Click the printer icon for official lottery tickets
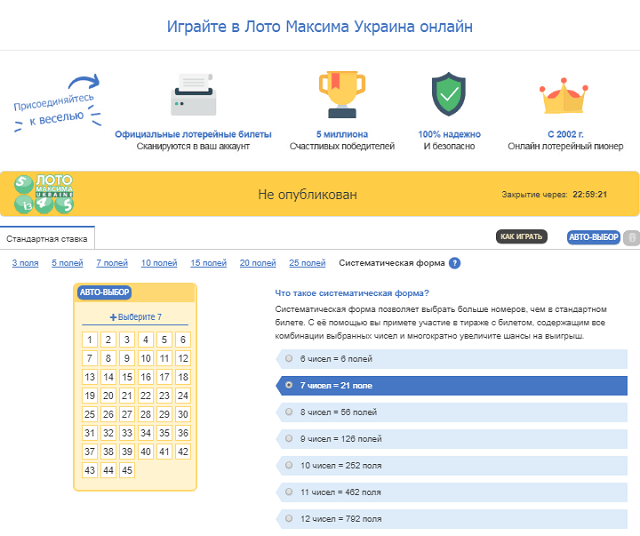Screen dimensions: 640x536 [193, 95]
